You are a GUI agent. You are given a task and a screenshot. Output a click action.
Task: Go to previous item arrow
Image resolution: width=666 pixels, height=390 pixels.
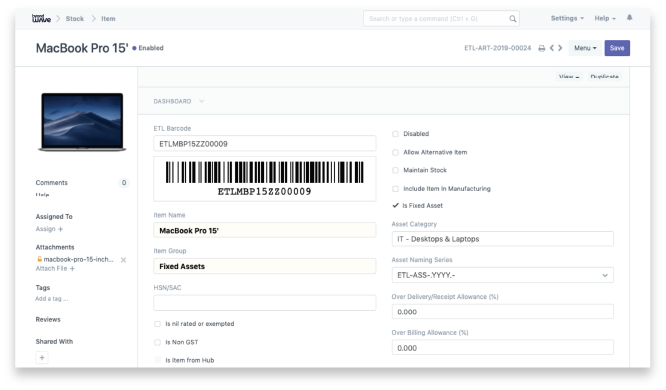(552, 48)
